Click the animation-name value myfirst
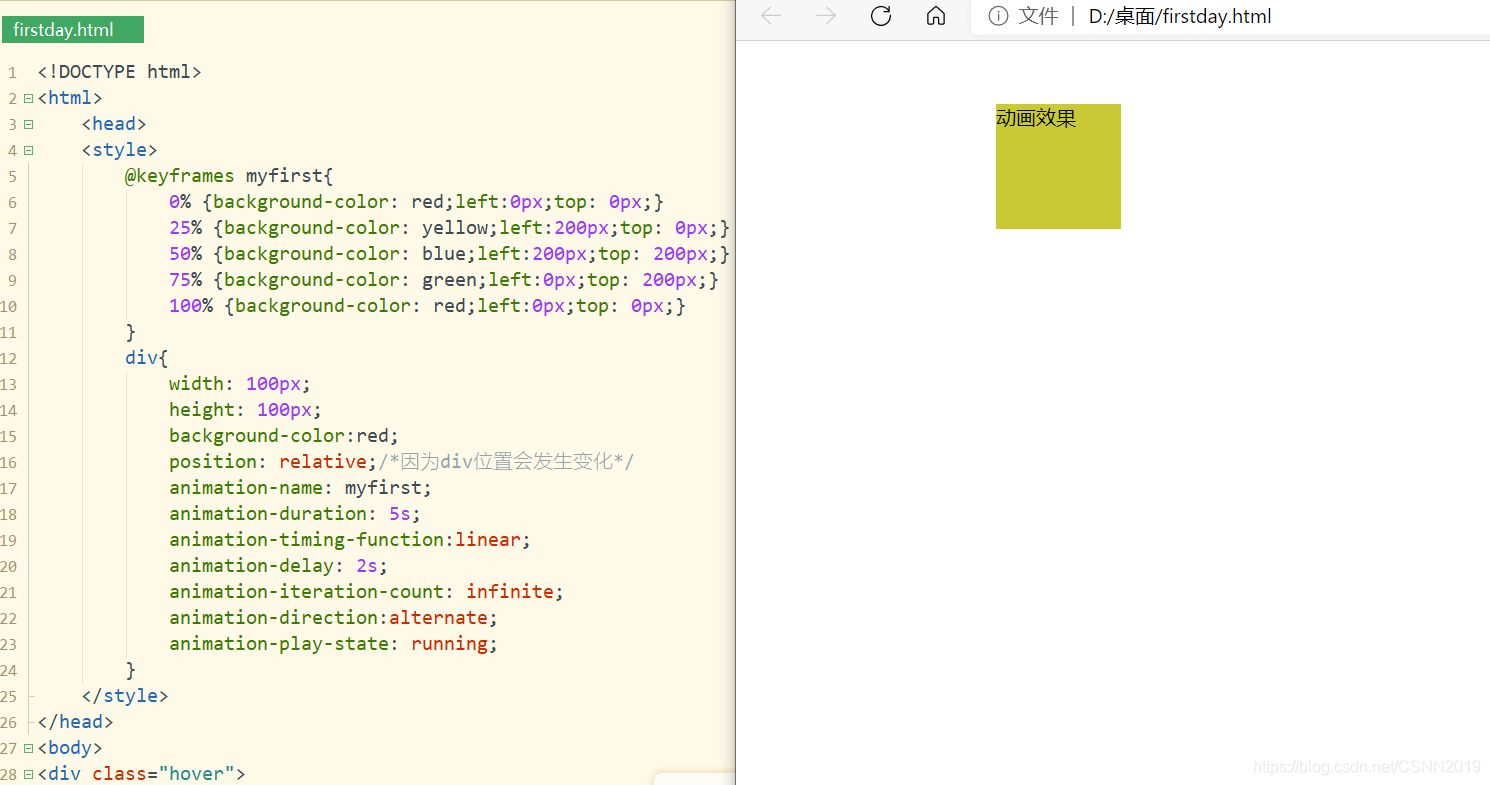 [383, 488]
